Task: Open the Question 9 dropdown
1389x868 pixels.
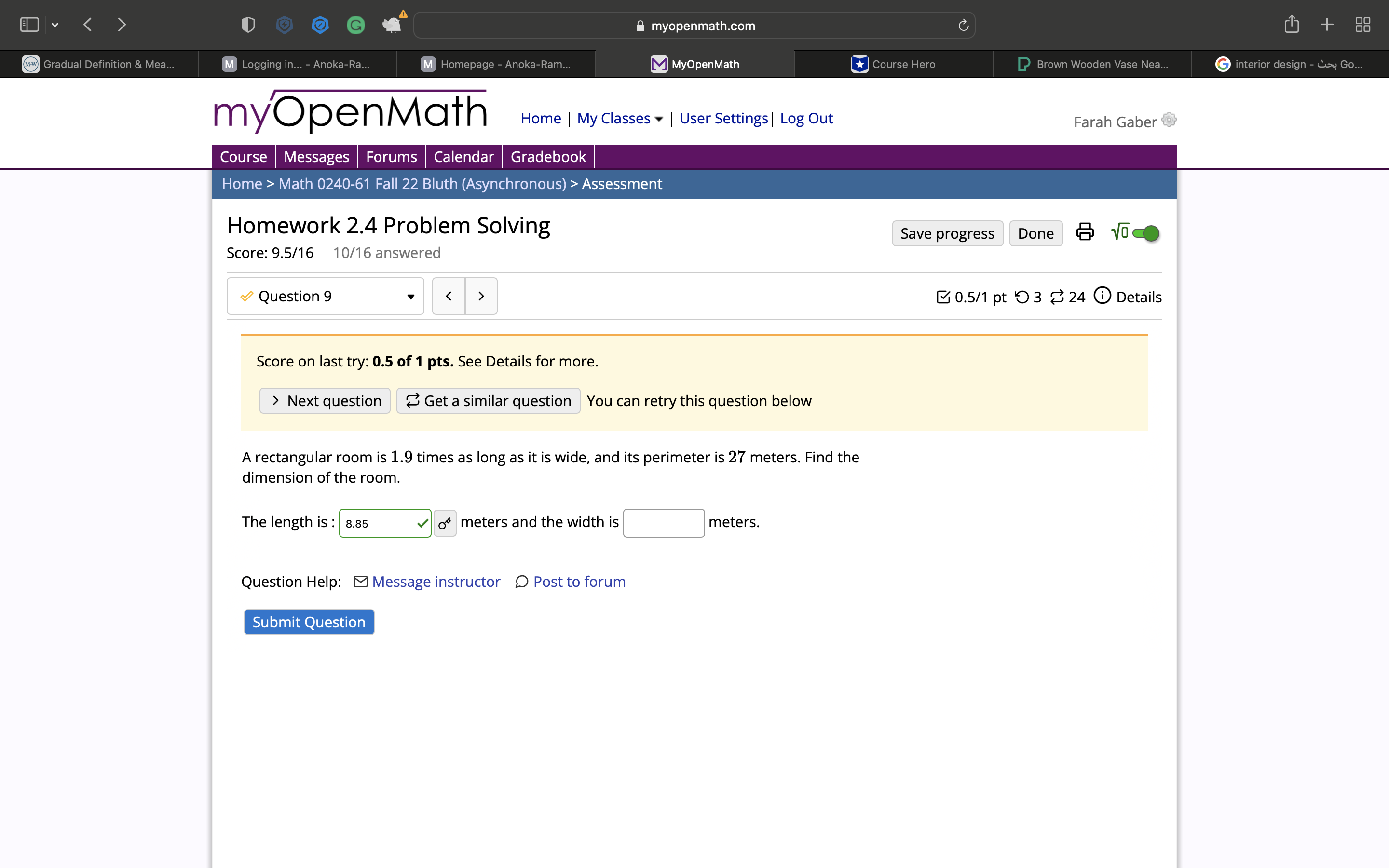Action: click(x=326, y=296)
